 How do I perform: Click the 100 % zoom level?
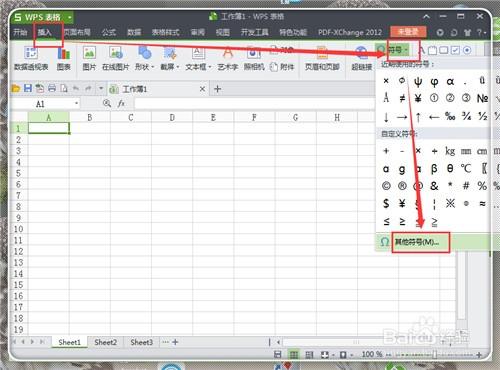click(372, 354)
